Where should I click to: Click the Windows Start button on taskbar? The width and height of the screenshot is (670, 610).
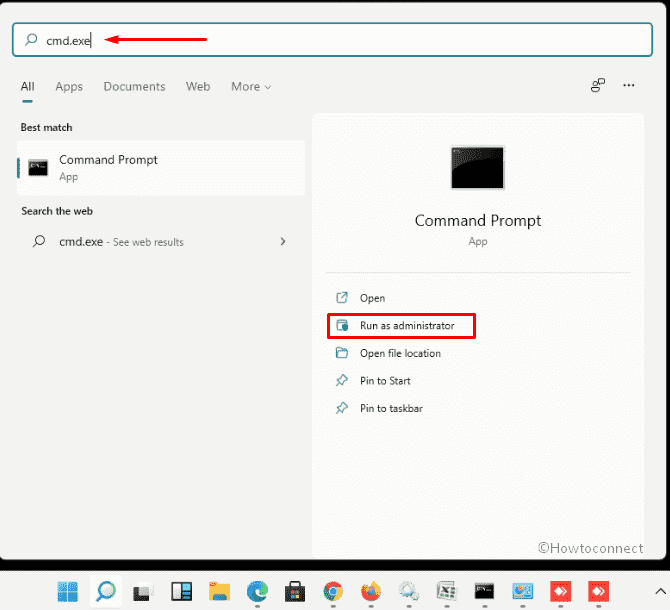click(x=68, y=592)
